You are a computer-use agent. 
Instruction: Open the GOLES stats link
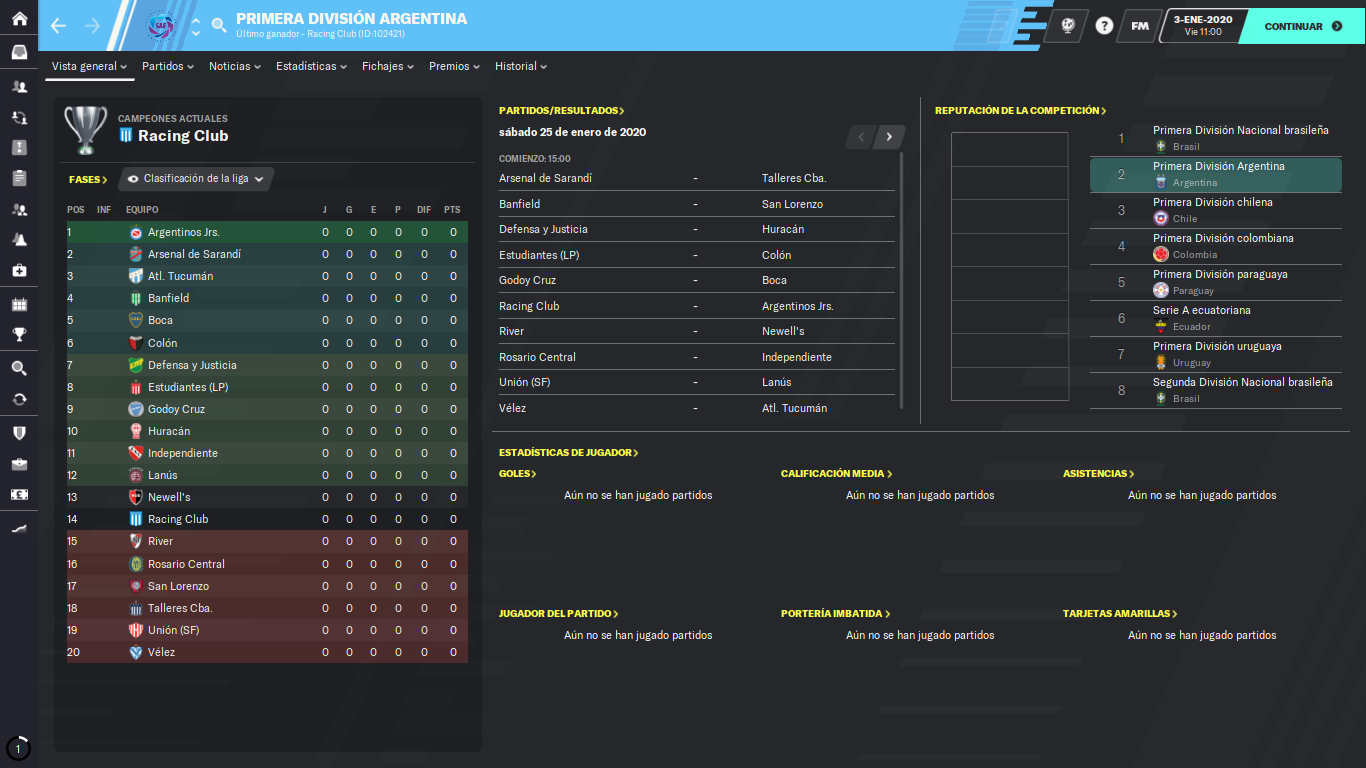point(517,474)
